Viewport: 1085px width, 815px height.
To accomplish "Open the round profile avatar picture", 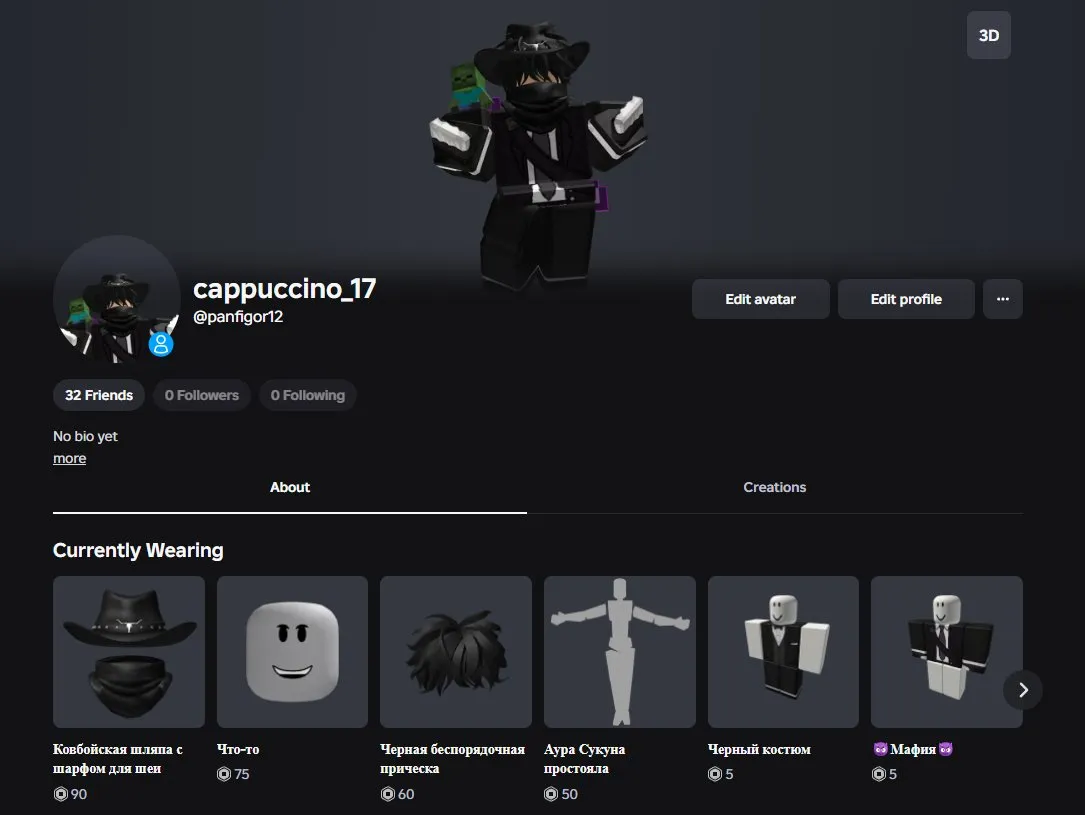I will (x=117, y=299).
